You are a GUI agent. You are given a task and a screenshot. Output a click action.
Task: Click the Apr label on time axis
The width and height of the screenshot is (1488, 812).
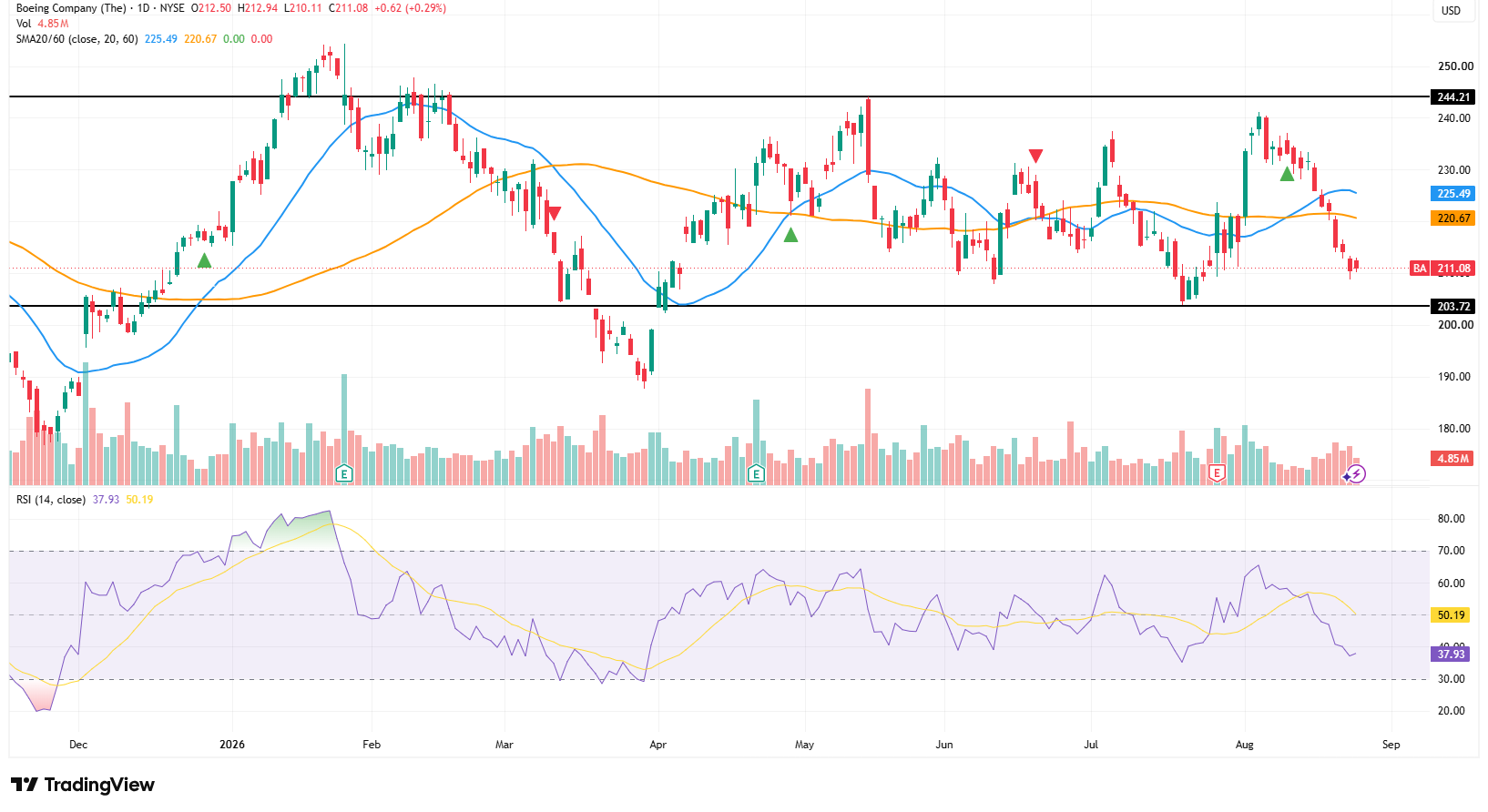657,745
